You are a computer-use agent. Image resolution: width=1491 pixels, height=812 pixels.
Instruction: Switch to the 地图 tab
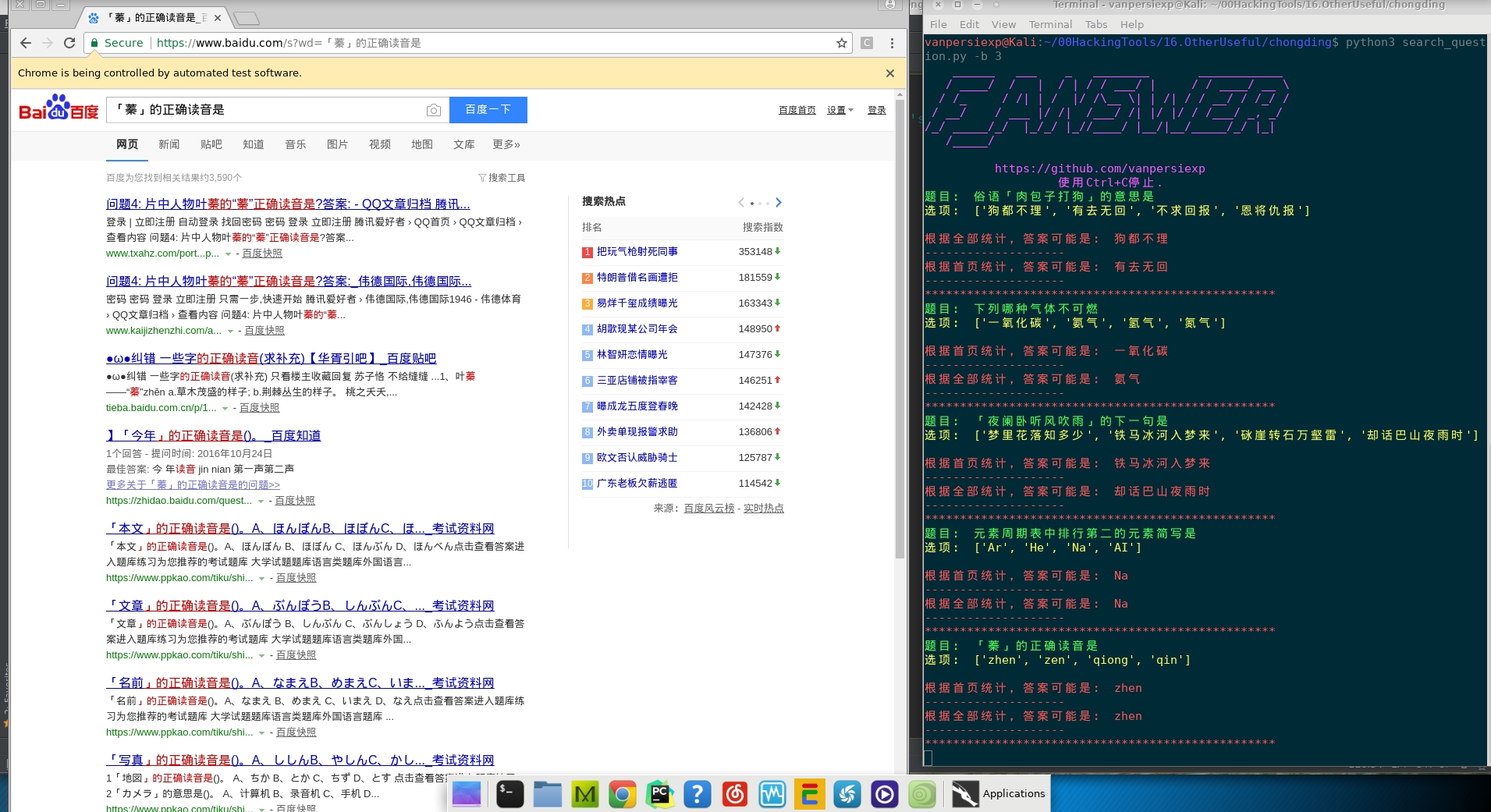pyautogui.click(x=422, y=144)
